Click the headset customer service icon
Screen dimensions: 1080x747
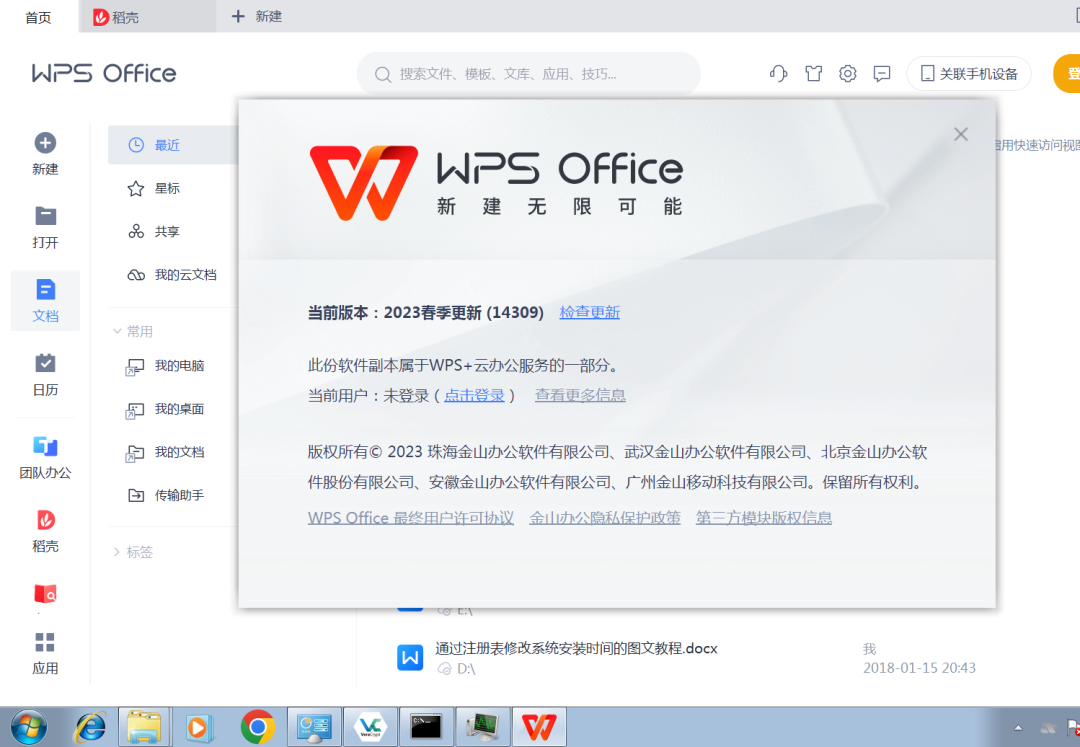coord(778,73)
